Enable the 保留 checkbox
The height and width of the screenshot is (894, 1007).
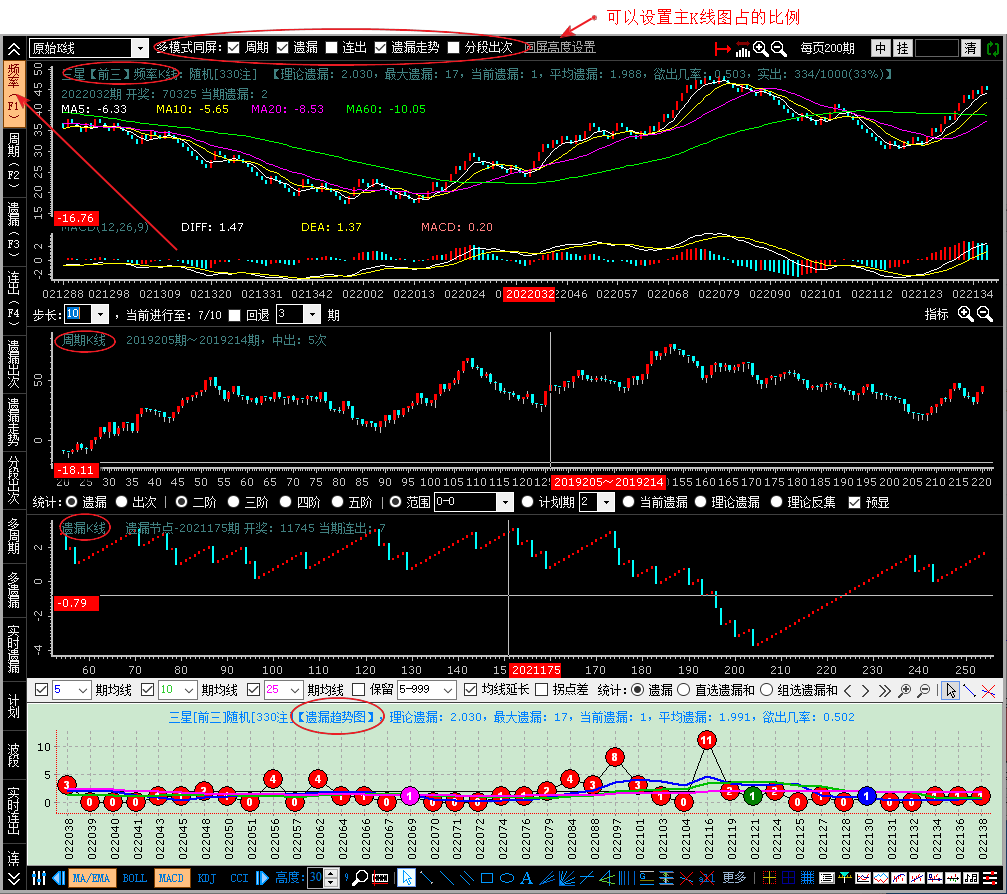359,690
